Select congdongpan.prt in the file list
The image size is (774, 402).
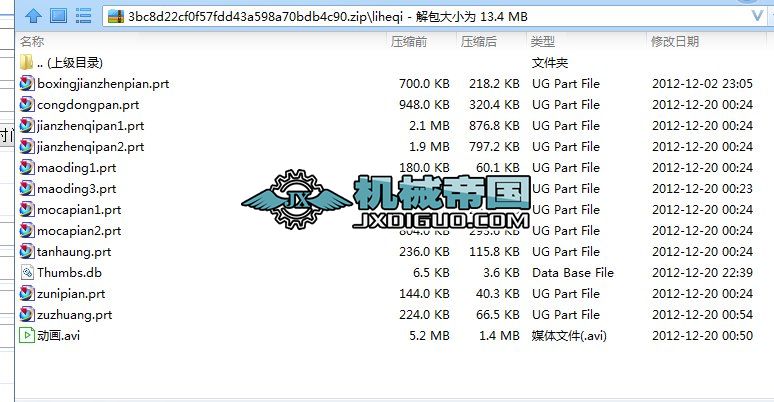click(x=88, y=105)
